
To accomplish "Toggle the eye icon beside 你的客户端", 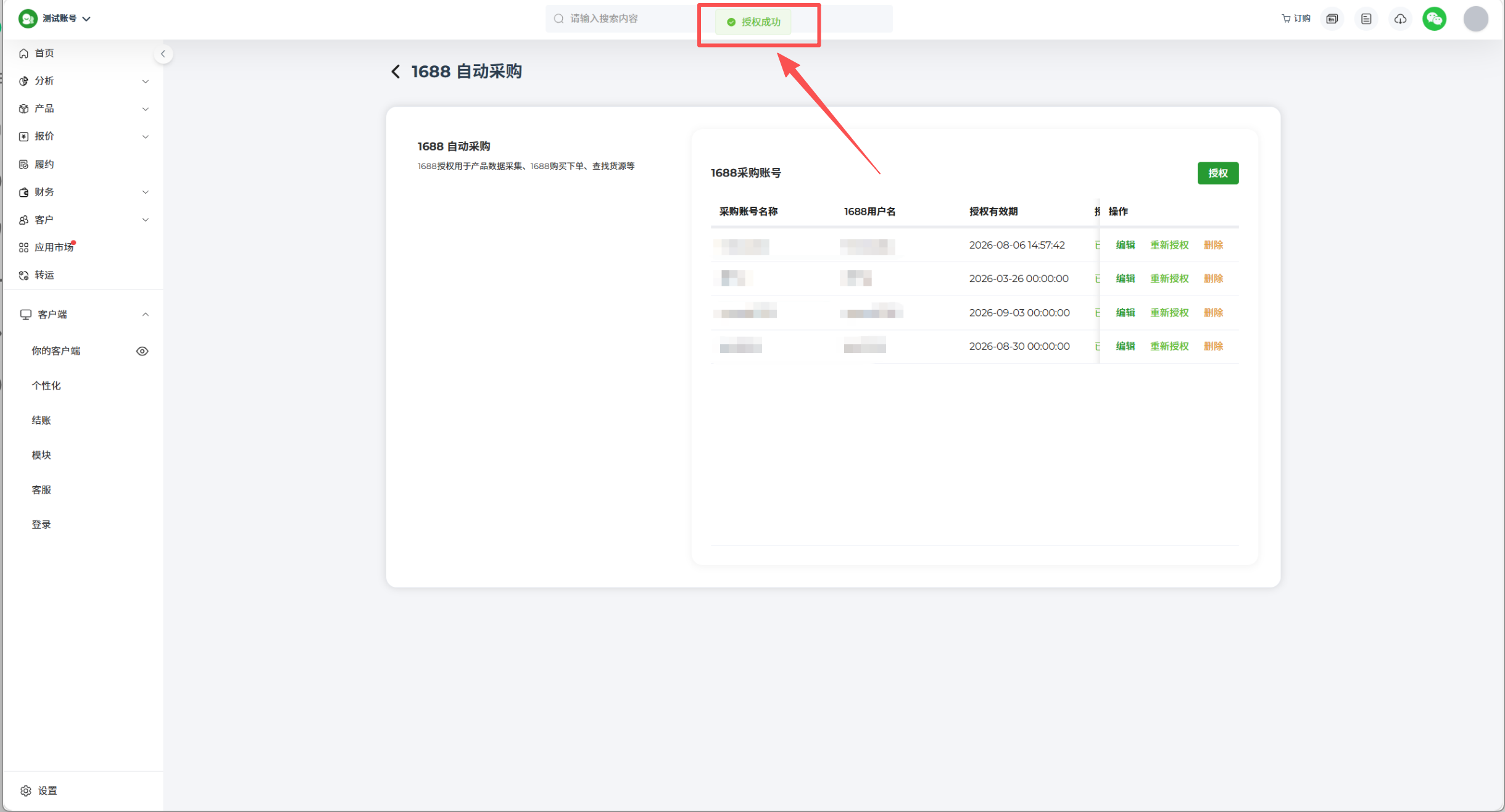I will click(142, 351).
